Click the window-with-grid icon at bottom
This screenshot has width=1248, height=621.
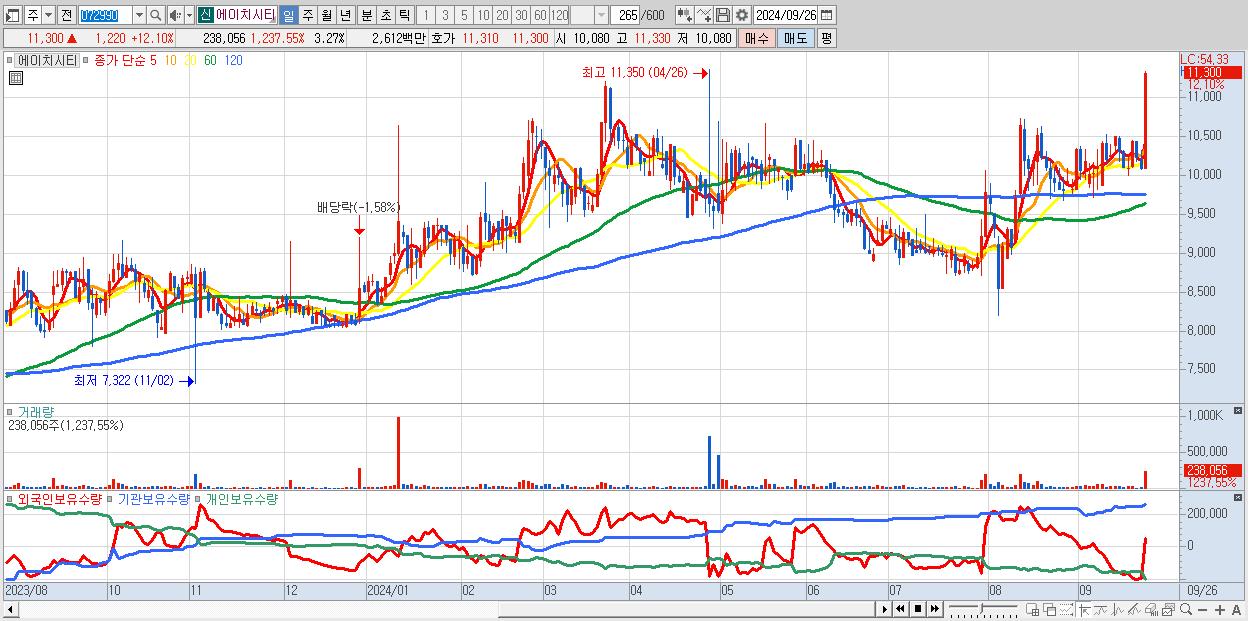(1032, 609)
